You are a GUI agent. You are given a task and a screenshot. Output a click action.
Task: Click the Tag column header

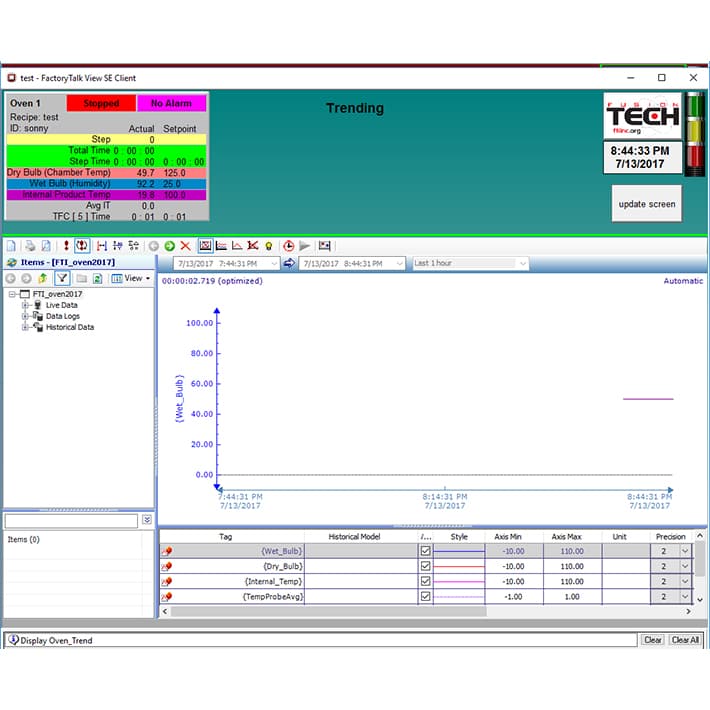pos(232,537)
